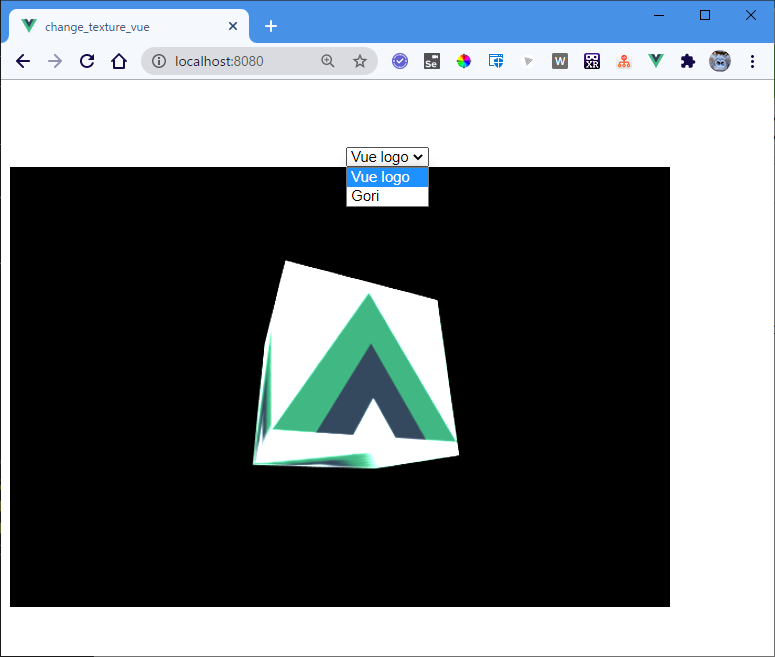Viewport: 775px width, 657px height.
Task: Open the gray play-arrow extension
Action: [528, 61]
